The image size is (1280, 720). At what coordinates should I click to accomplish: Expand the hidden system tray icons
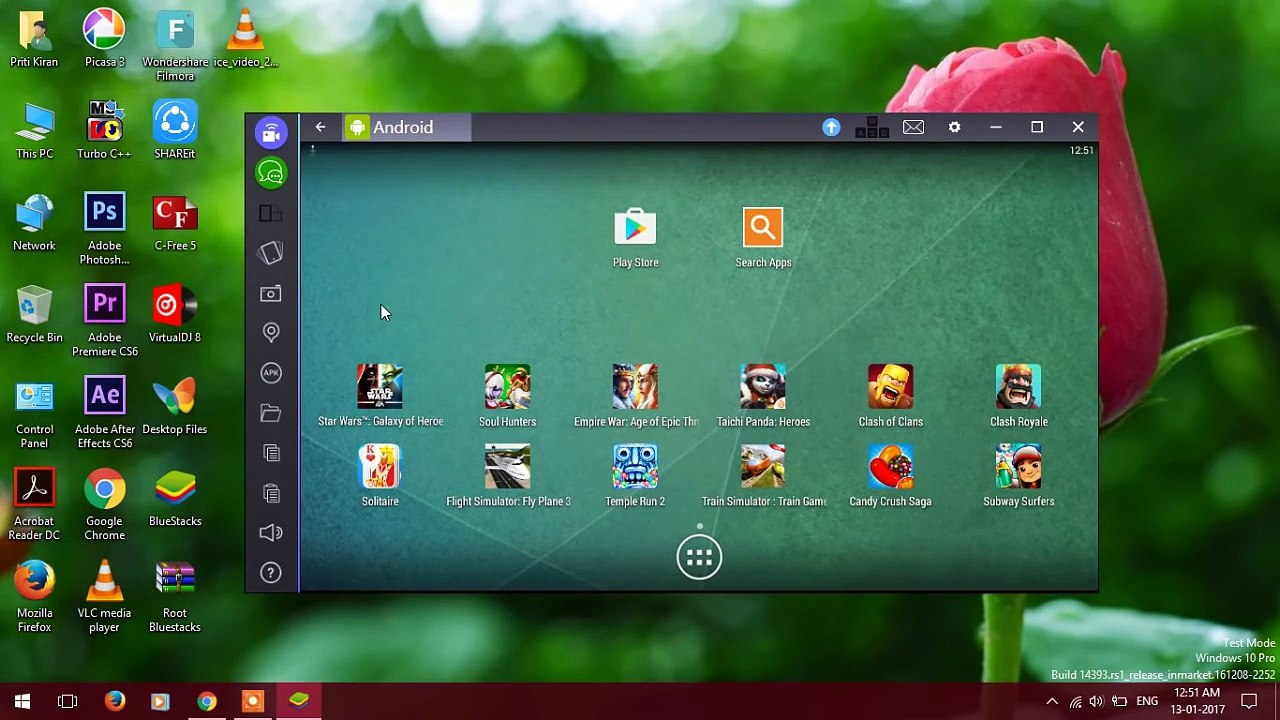coord(1052,701)
